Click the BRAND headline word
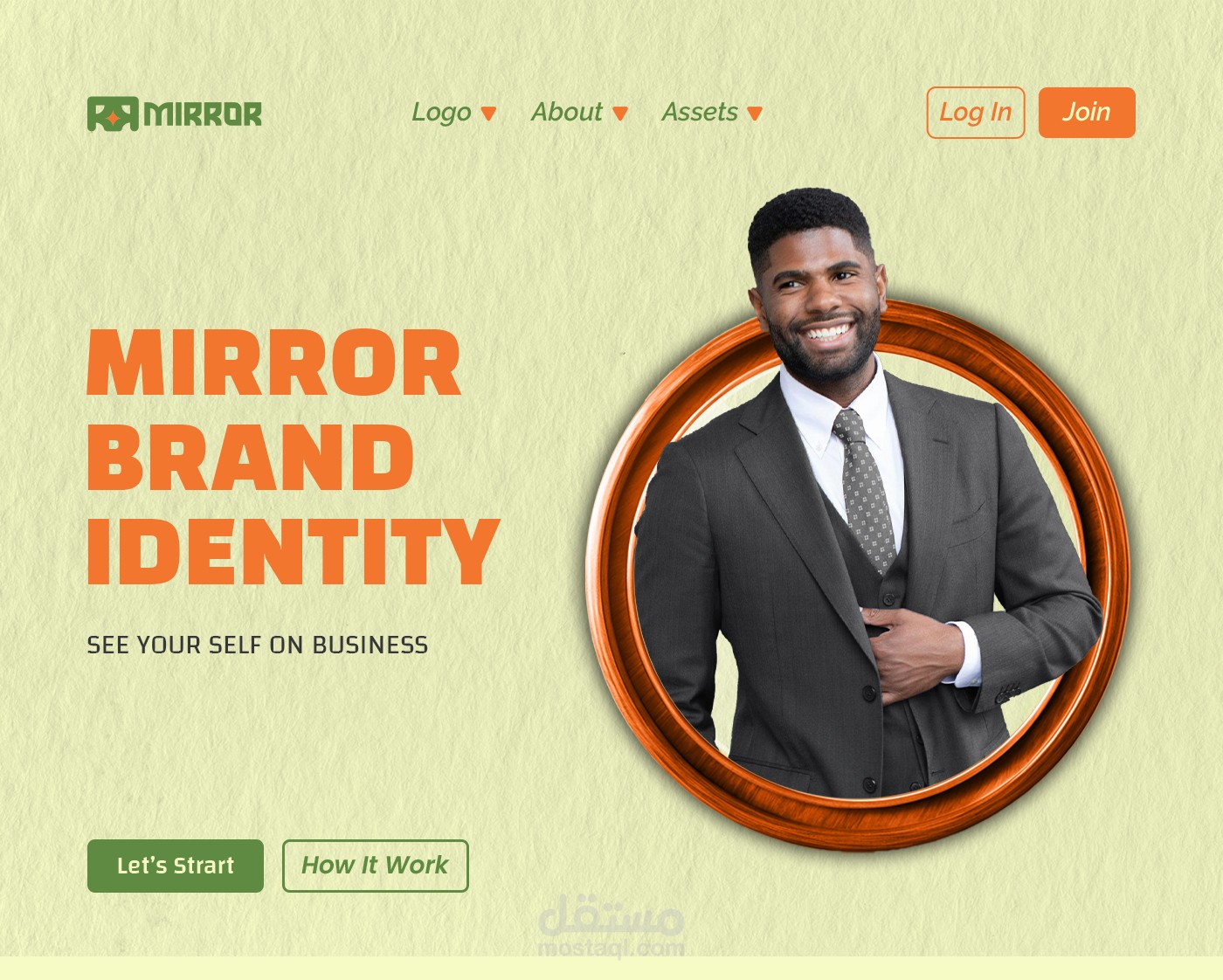This screenshot has width=1223, height=980. [x=250, y=458]
